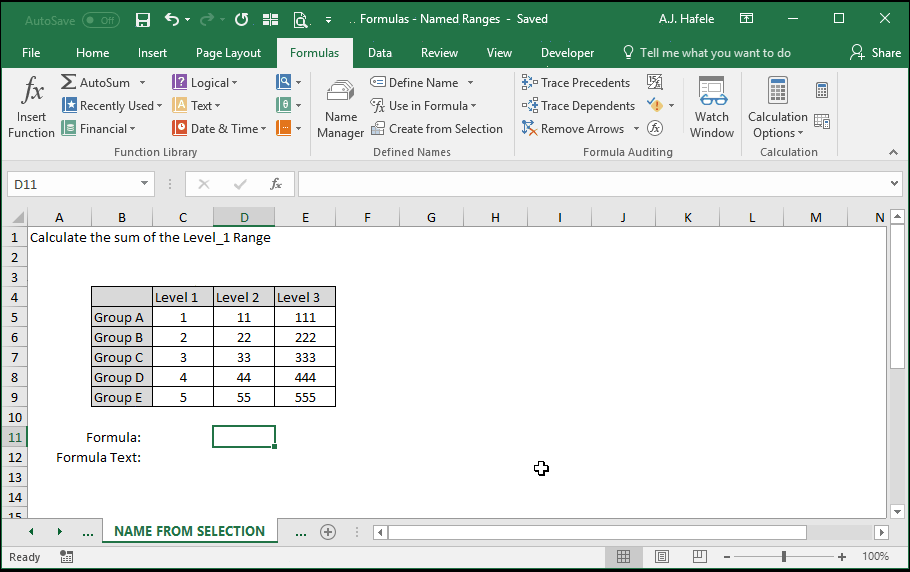Click the Error Checking icon
This screenshot has width=910, height=572.
coord(655,106)
